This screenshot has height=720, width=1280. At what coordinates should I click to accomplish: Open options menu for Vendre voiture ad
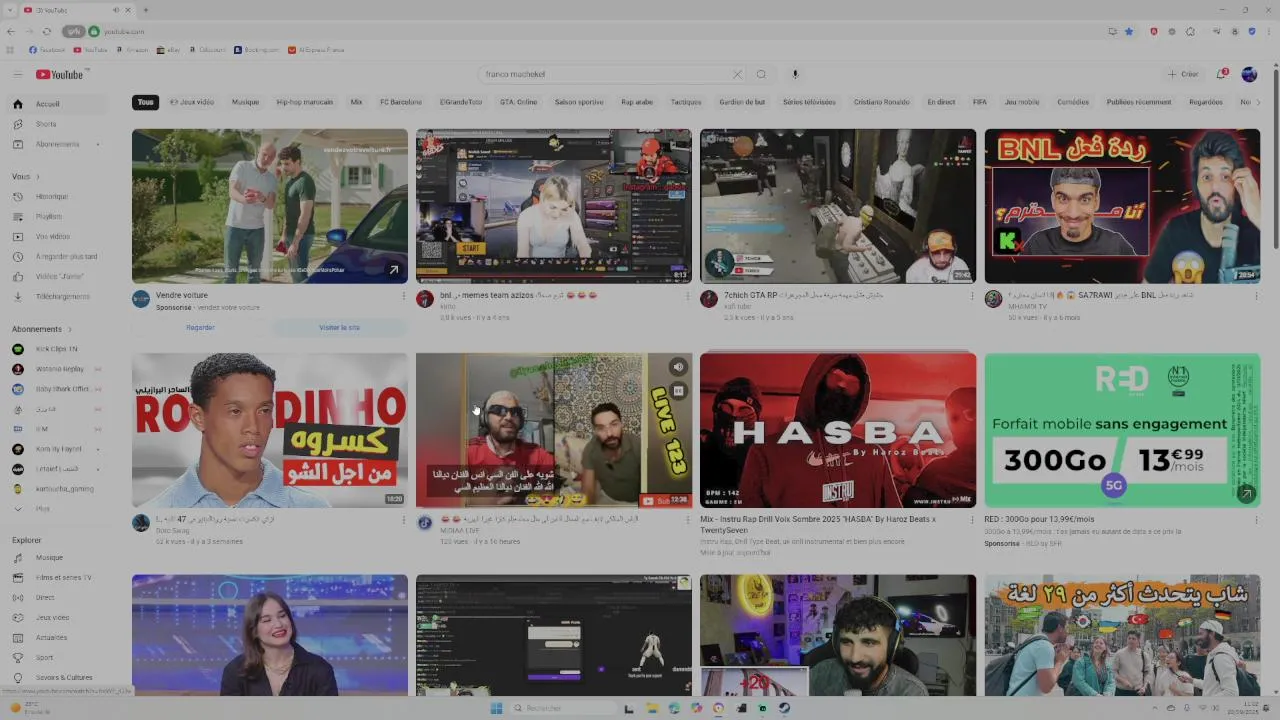pyautogui.click(x=404, y=296)
